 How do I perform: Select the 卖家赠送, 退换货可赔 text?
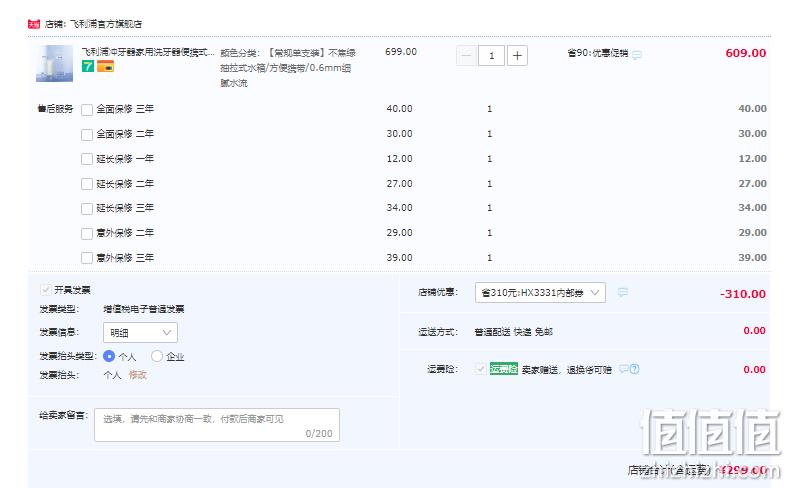(x=566, y=370)
